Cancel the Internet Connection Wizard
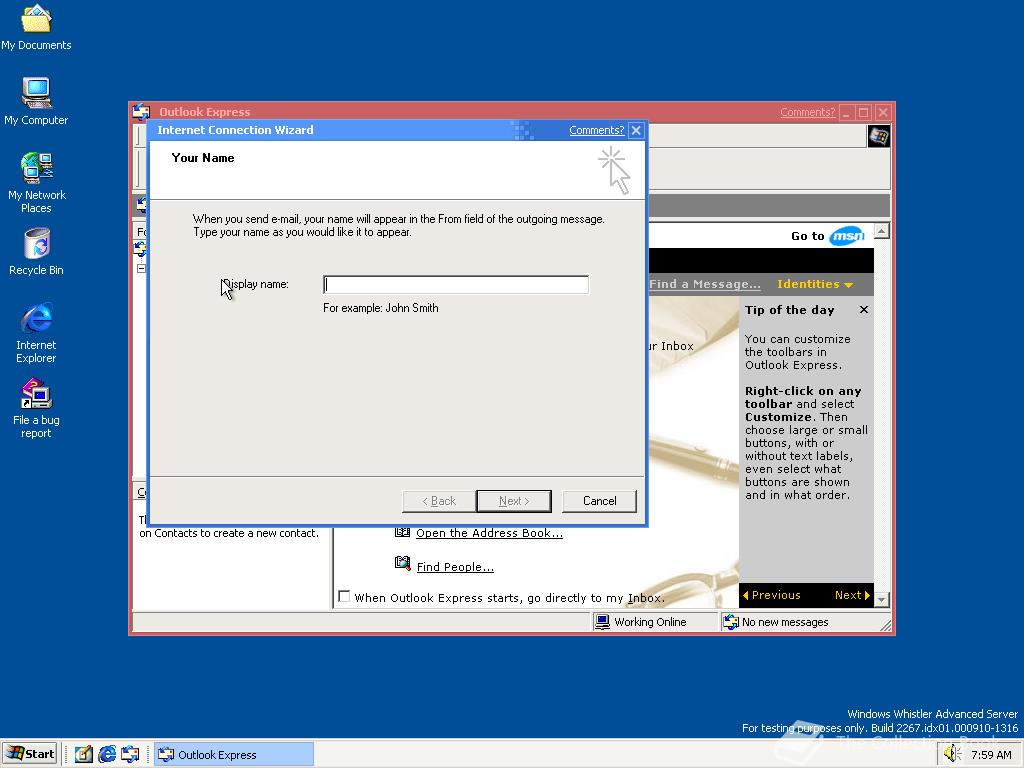This screenshot has height=768, width=1024. click(x=598, y=500)
